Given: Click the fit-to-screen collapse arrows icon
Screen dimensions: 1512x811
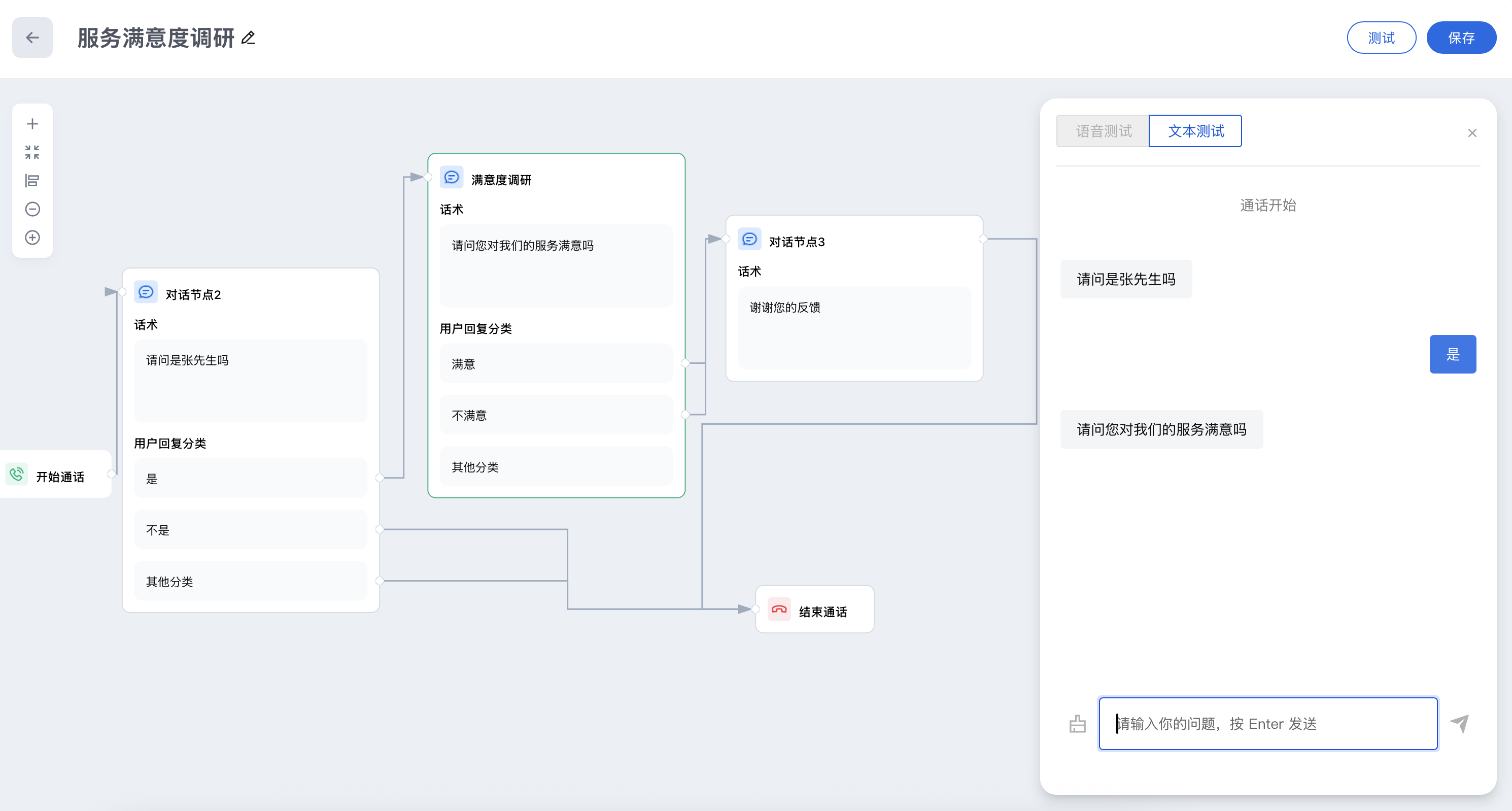Looking at the screenshot, I should coord(32,152).
